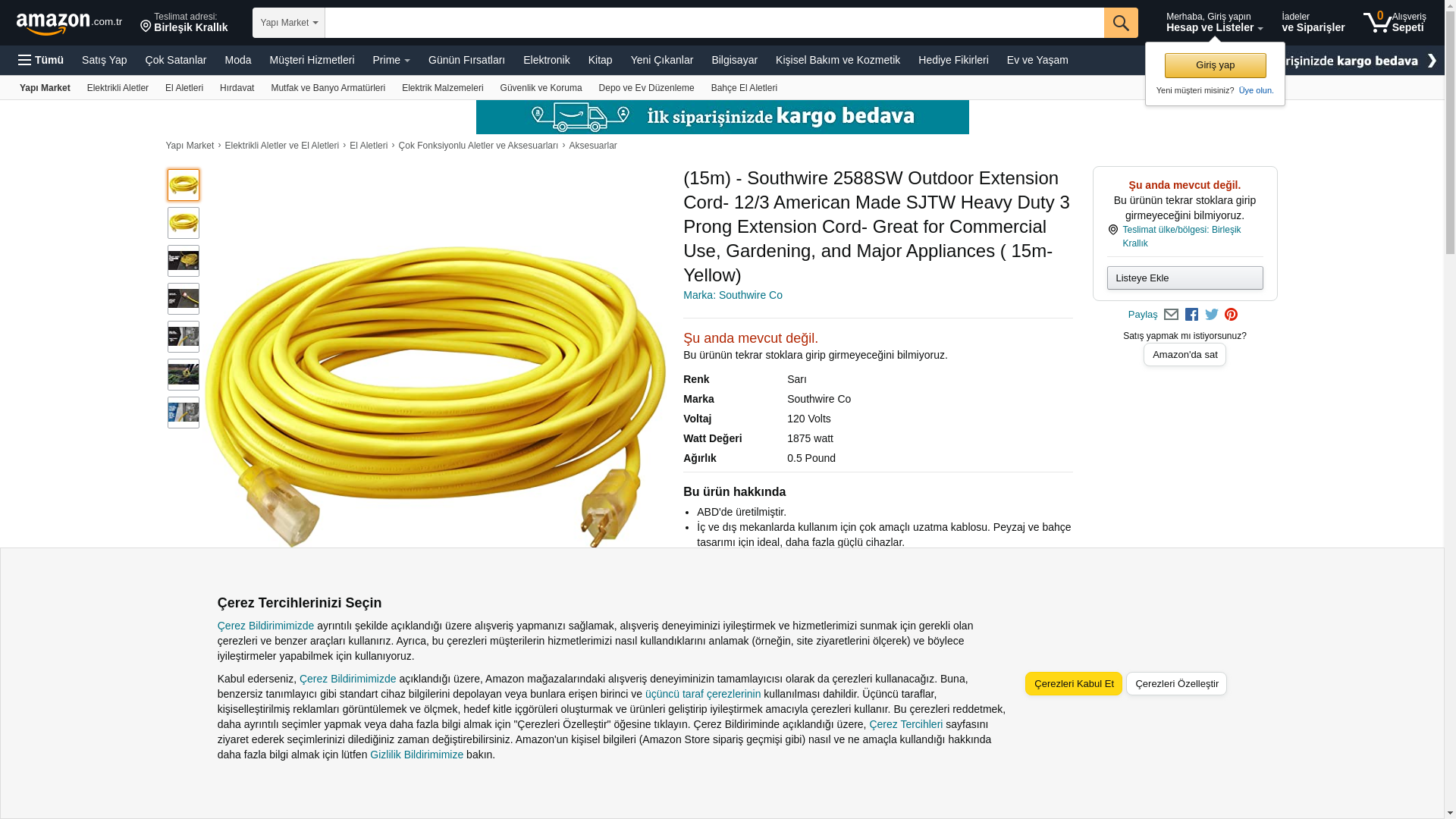Click the orange search magnifier button
The height and width of the screenshot is (819, 1456).
[x=1121, y=23]
